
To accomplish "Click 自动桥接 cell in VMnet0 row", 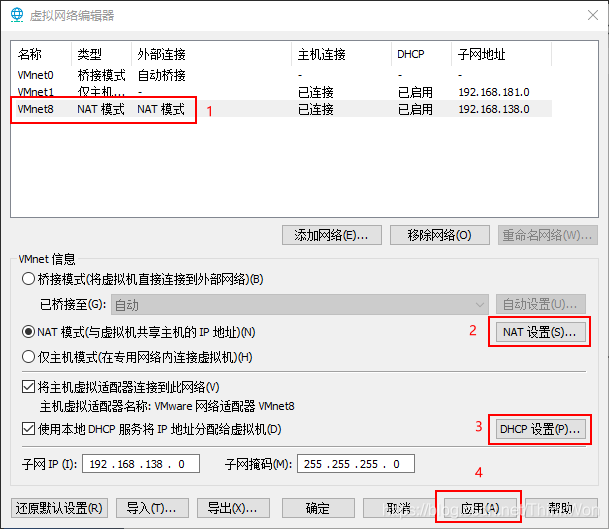I will pos(161,75).
